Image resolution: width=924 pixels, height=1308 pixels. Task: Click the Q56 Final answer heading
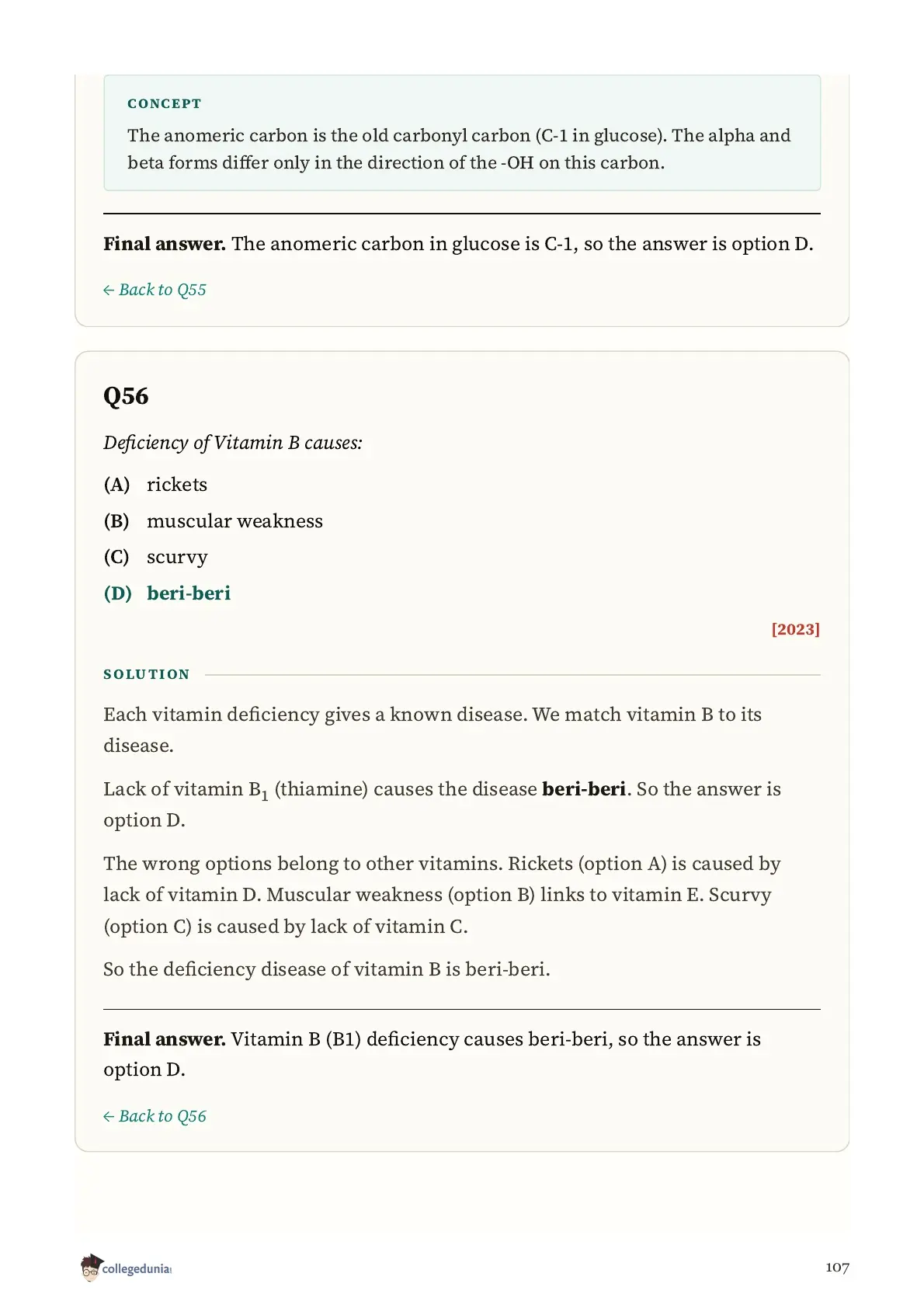[165, 1039]
